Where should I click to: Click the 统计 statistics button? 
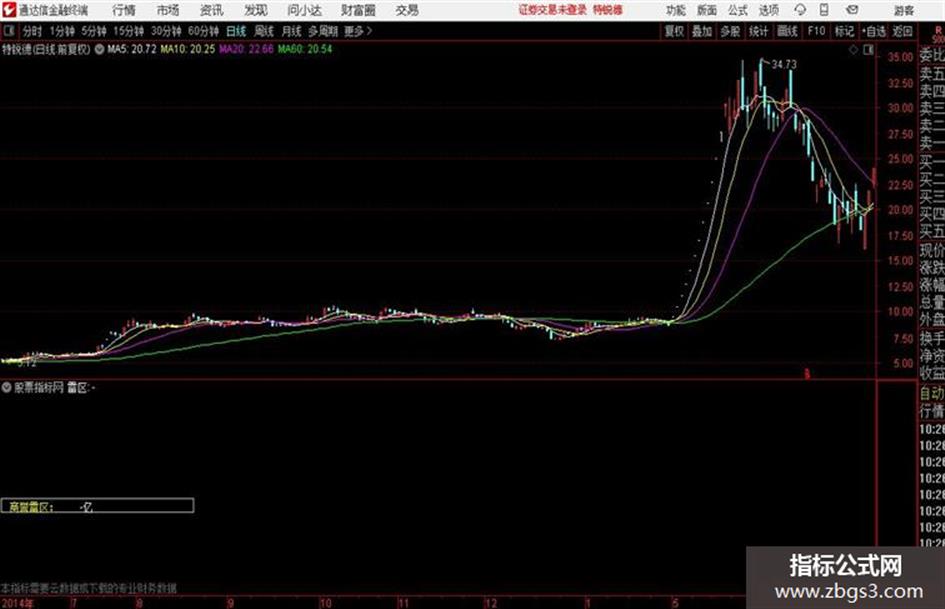pyautogui.click(x=759, y=31)
